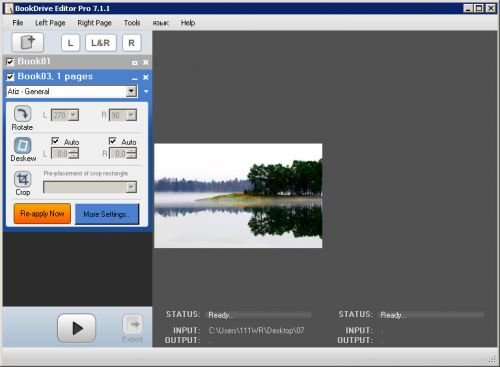500x367 pixels.
Task: Click the Re-apply Now button
Action: click(x=42, y=214)
